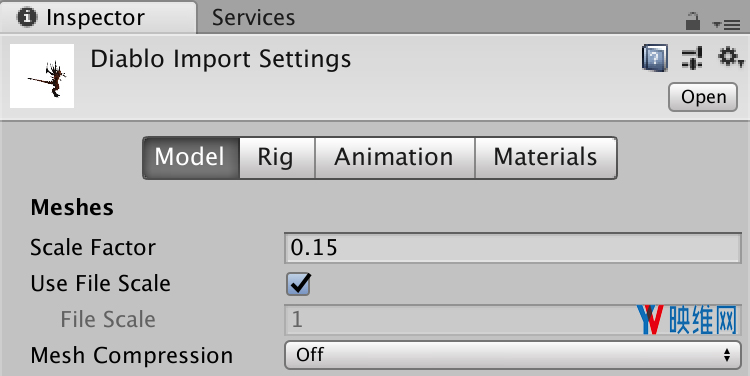Open the gear settings menu
Viewport: 750px width, 376px height.
[x=730, y=58]
